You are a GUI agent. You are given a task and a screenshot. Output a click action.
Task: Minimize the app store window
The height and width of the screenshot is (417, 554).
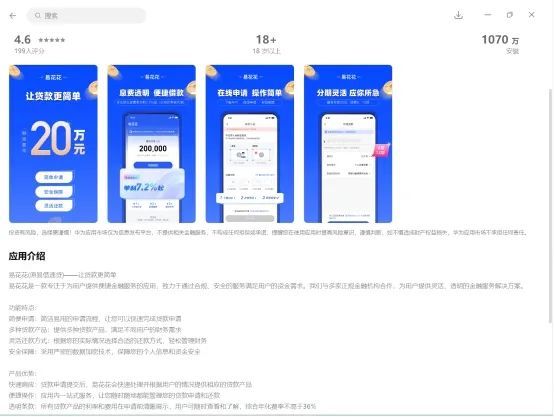(x=488, y=15)
